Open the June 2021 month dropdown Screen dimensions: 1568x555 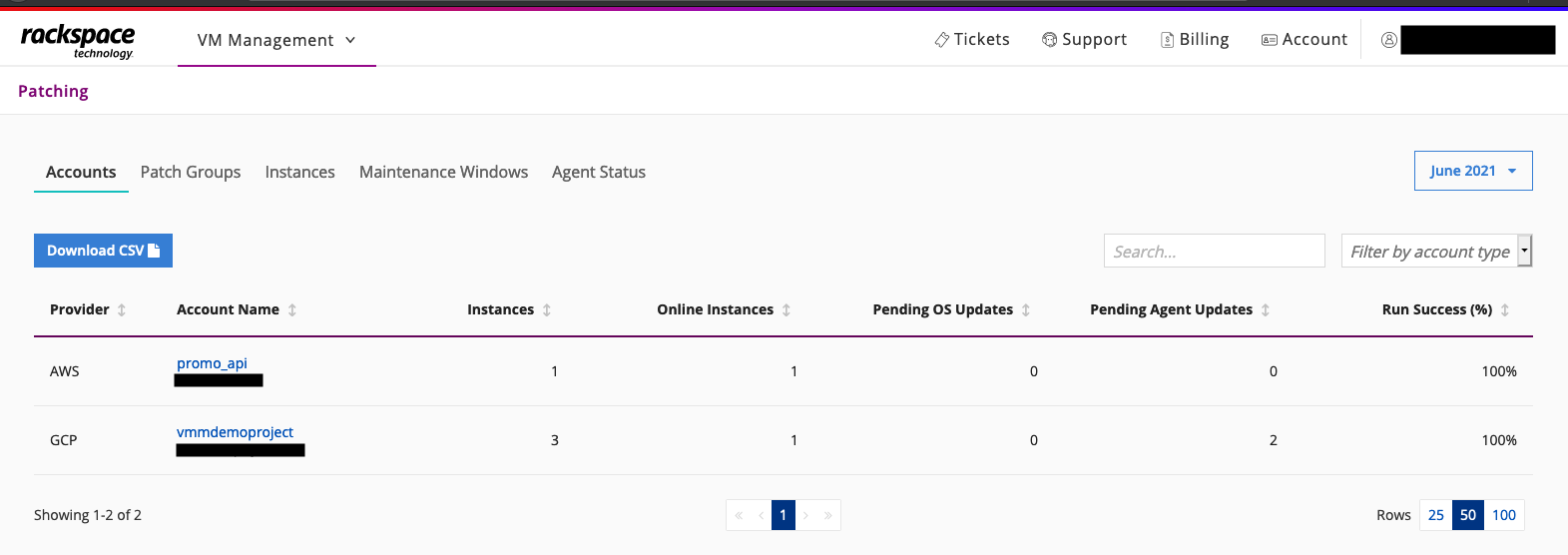tap(1473, 171)
